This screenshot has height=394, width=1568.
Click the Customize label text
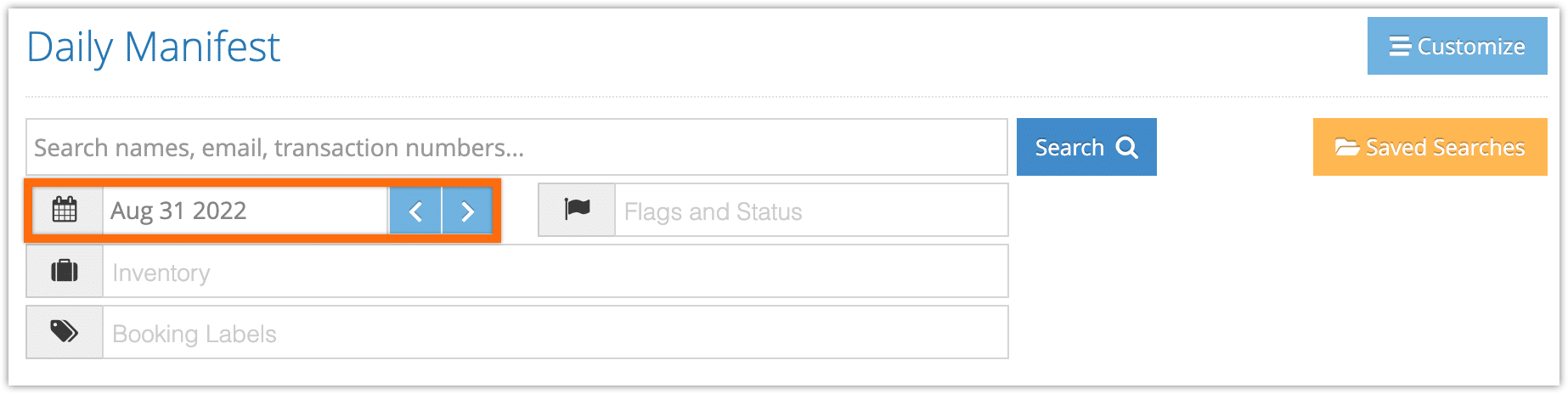[1471, 47]
